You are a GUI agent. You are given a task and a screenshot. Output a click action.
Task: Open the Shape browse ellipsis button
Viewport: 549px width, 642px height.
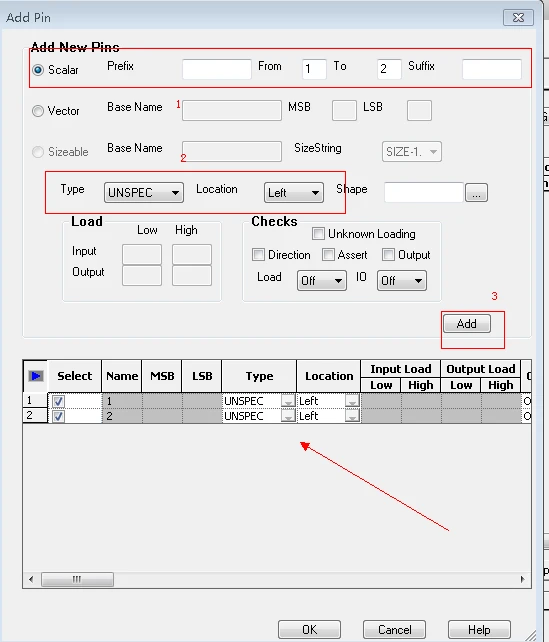click(476, 192)
